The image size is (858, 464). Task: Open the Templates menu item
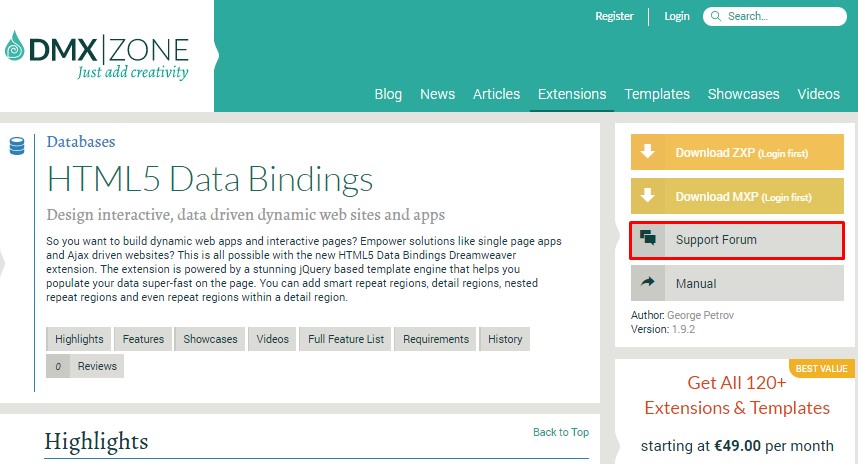click(x=657, y=94)
